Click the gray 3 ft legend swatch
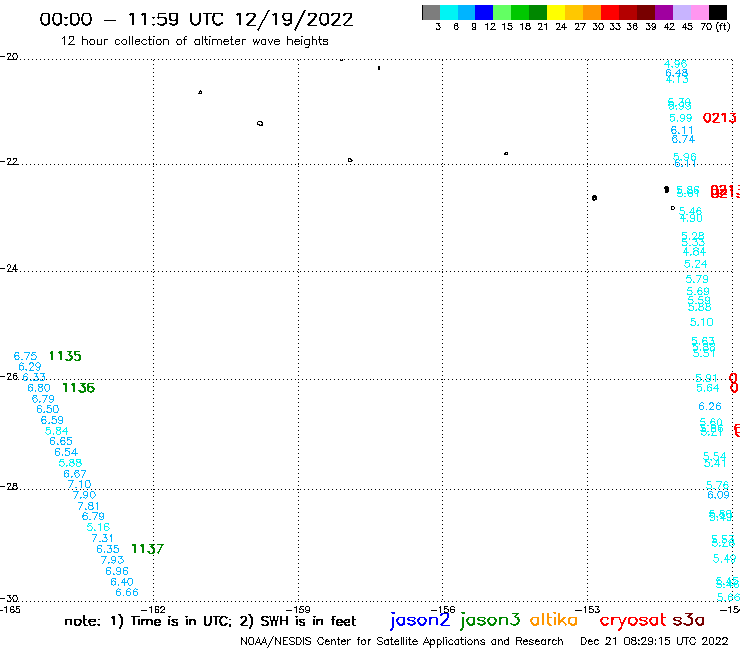 click(x=431, y=12)
